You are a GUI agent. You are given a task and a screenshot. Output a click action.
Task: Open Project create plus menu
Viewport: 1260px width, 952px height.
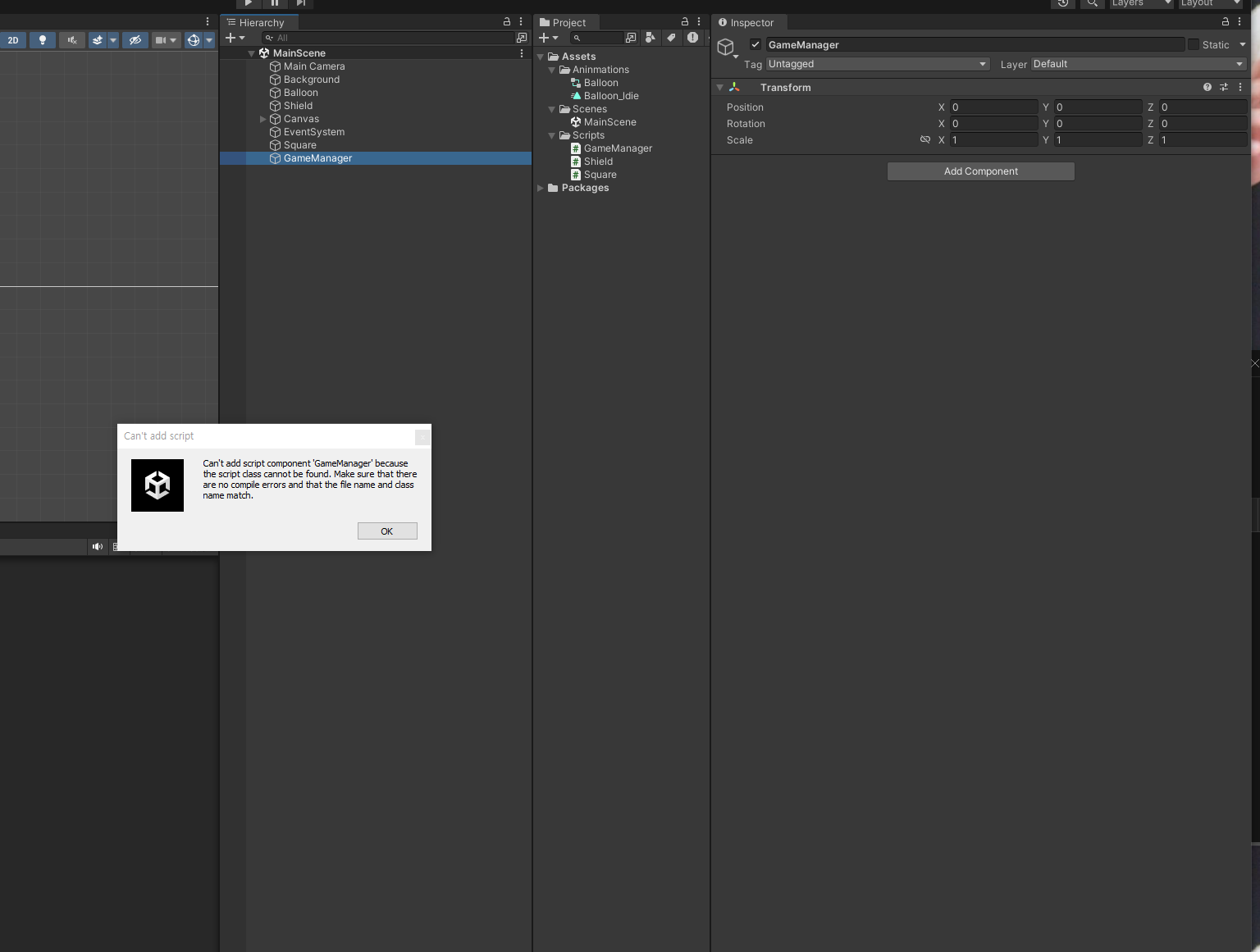coord(549,39)
